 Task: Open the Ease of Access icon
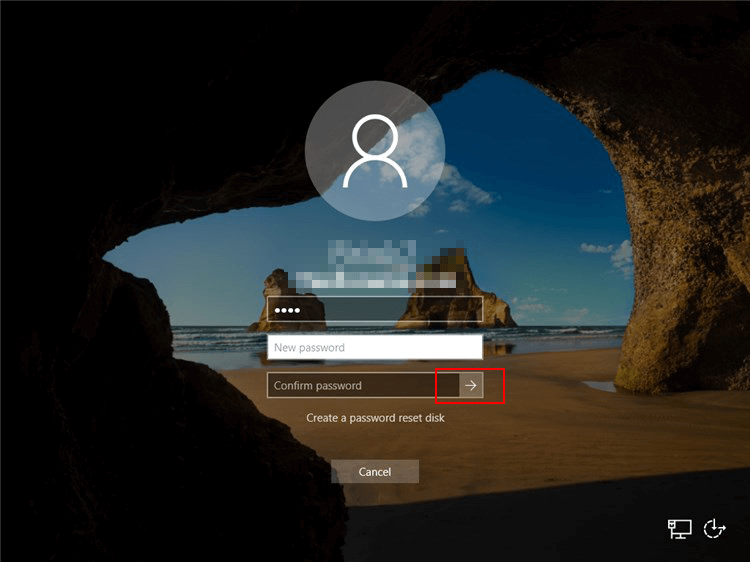714,529
